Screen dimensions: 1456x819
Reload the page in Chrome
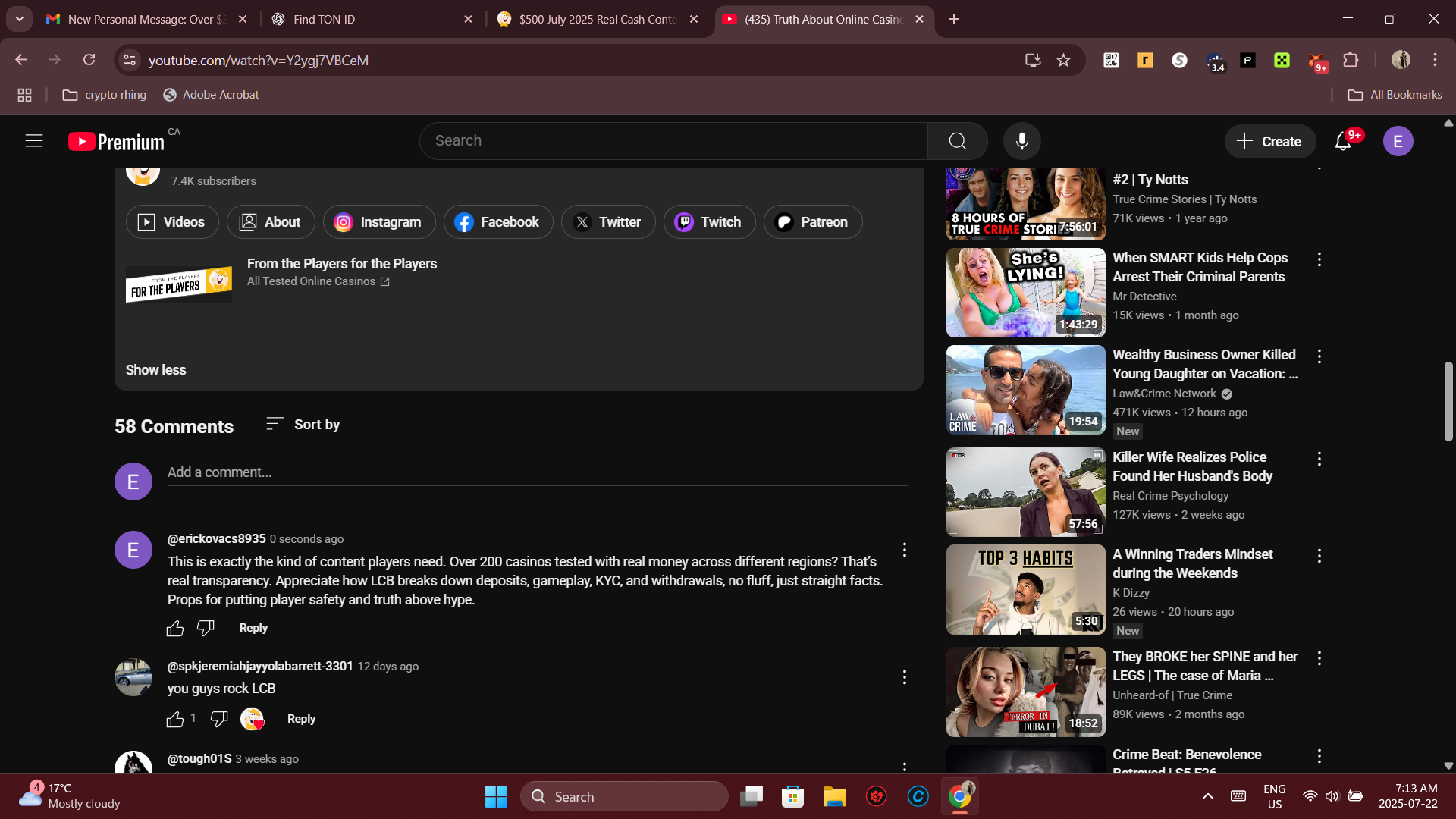(89, 60)
